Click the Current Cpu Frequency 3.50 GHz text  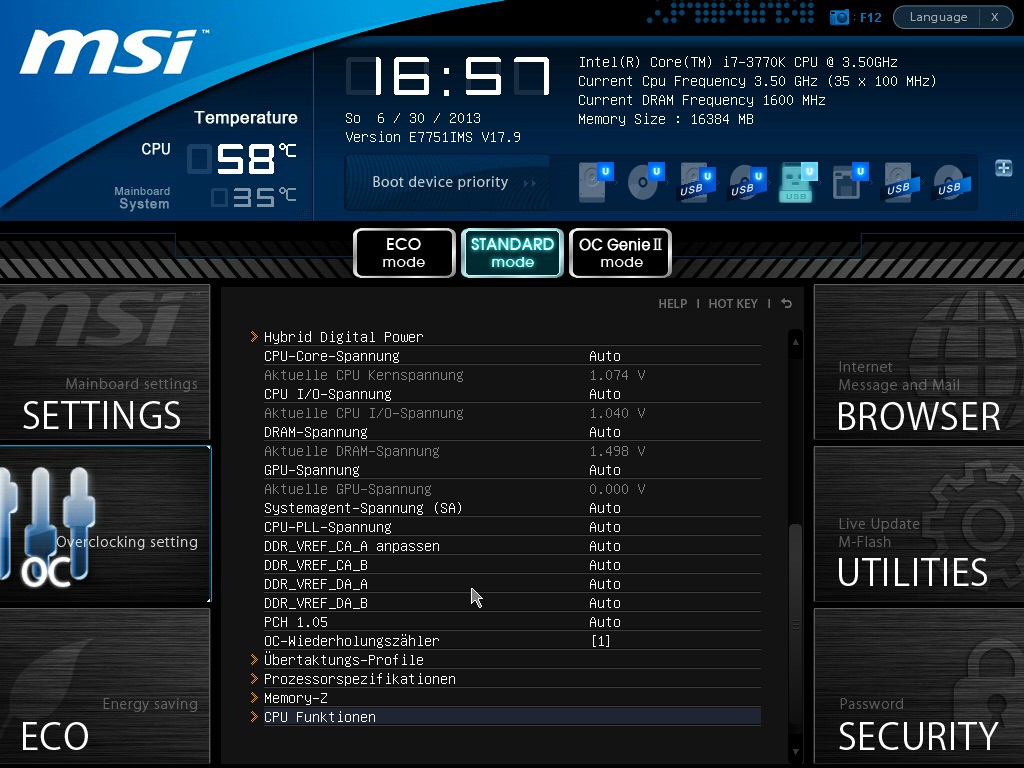tap(758, 82)
